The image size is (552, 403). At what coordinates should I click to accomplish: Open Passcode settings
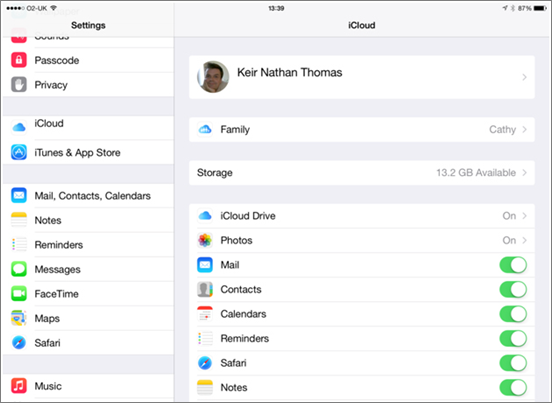88,60
